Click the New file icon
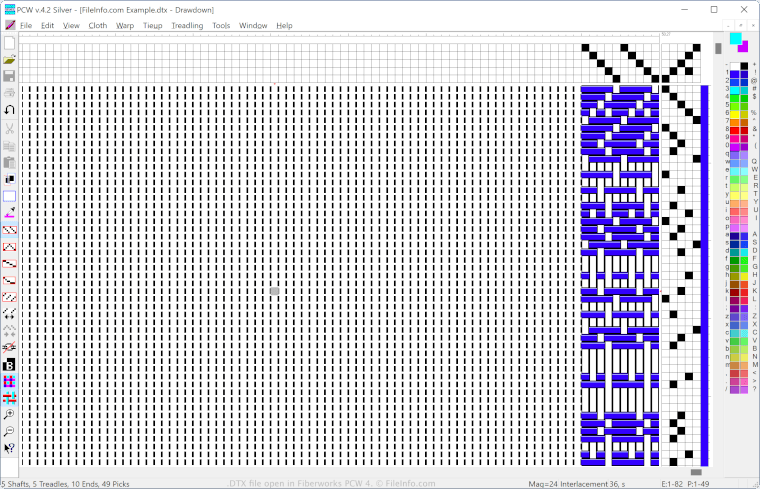Screen dimensions: 760x489 [x=9, y=43]
